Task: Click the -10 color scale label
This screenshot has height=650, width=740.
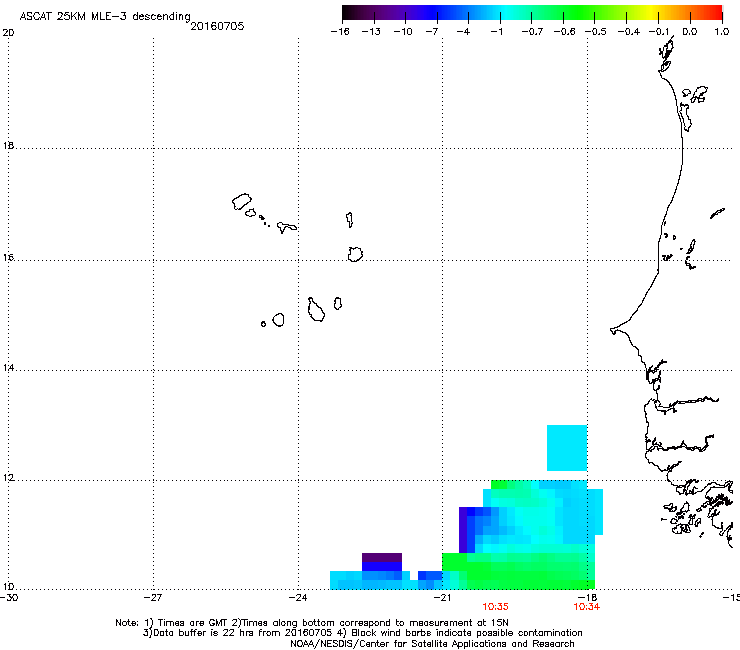Action: (403, 32)
